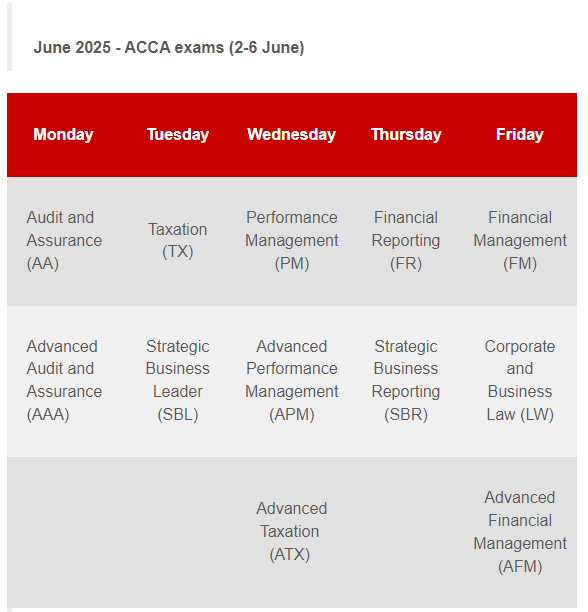Click Strategic Business Leader (SBL) cell
This screenshot has height=612, width=588.
point(178,381)
